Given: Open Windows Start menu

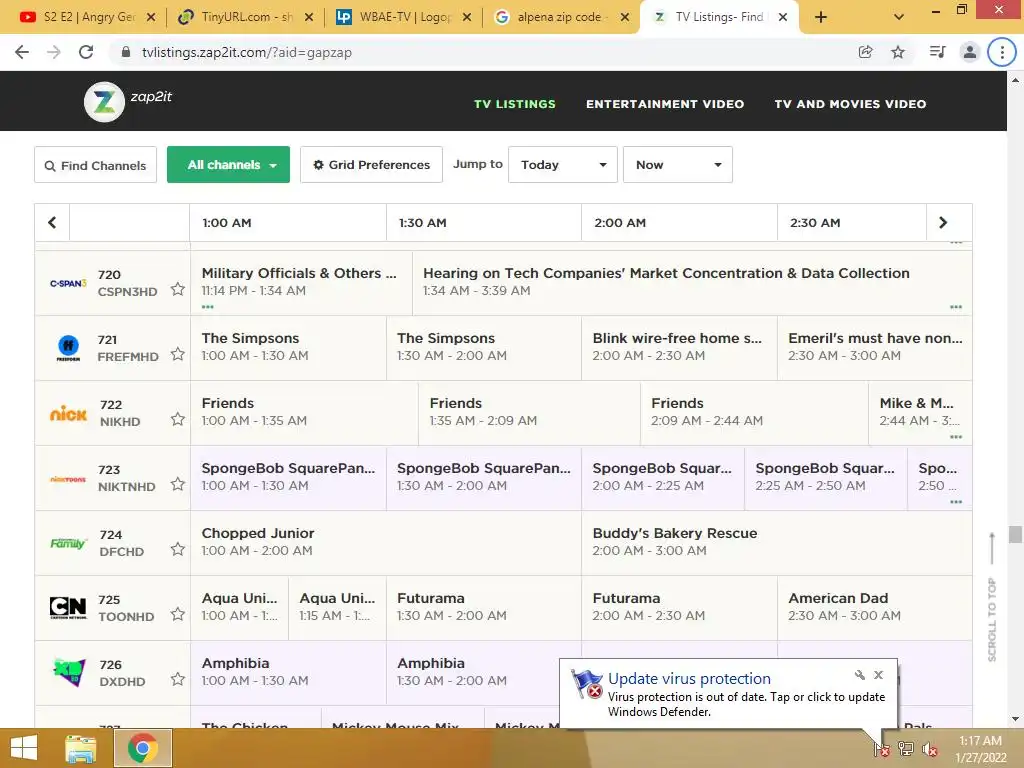Looking at the screenshot, I should 24,748.
